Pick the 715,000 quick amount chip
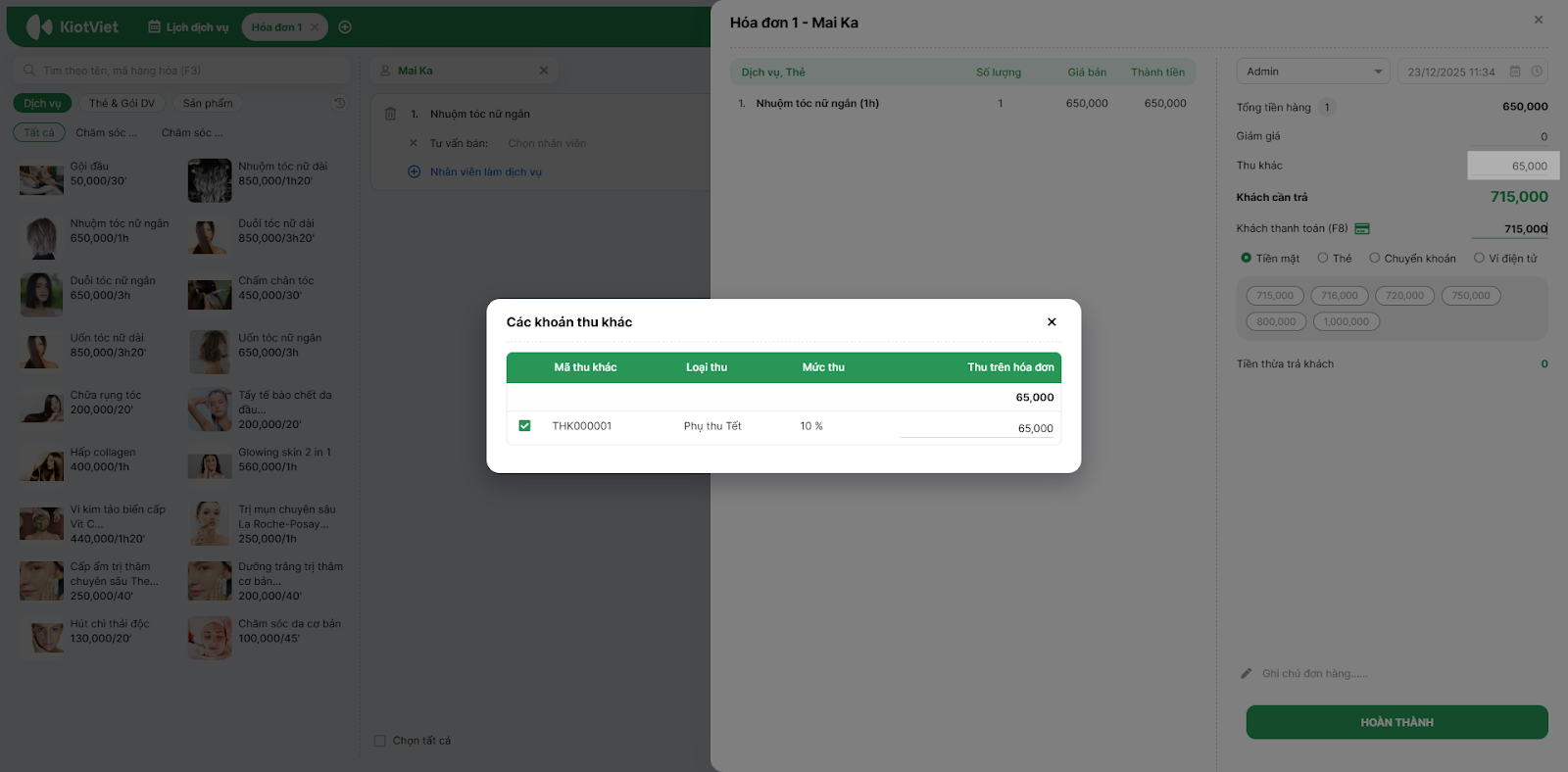 click(1275, 296)
